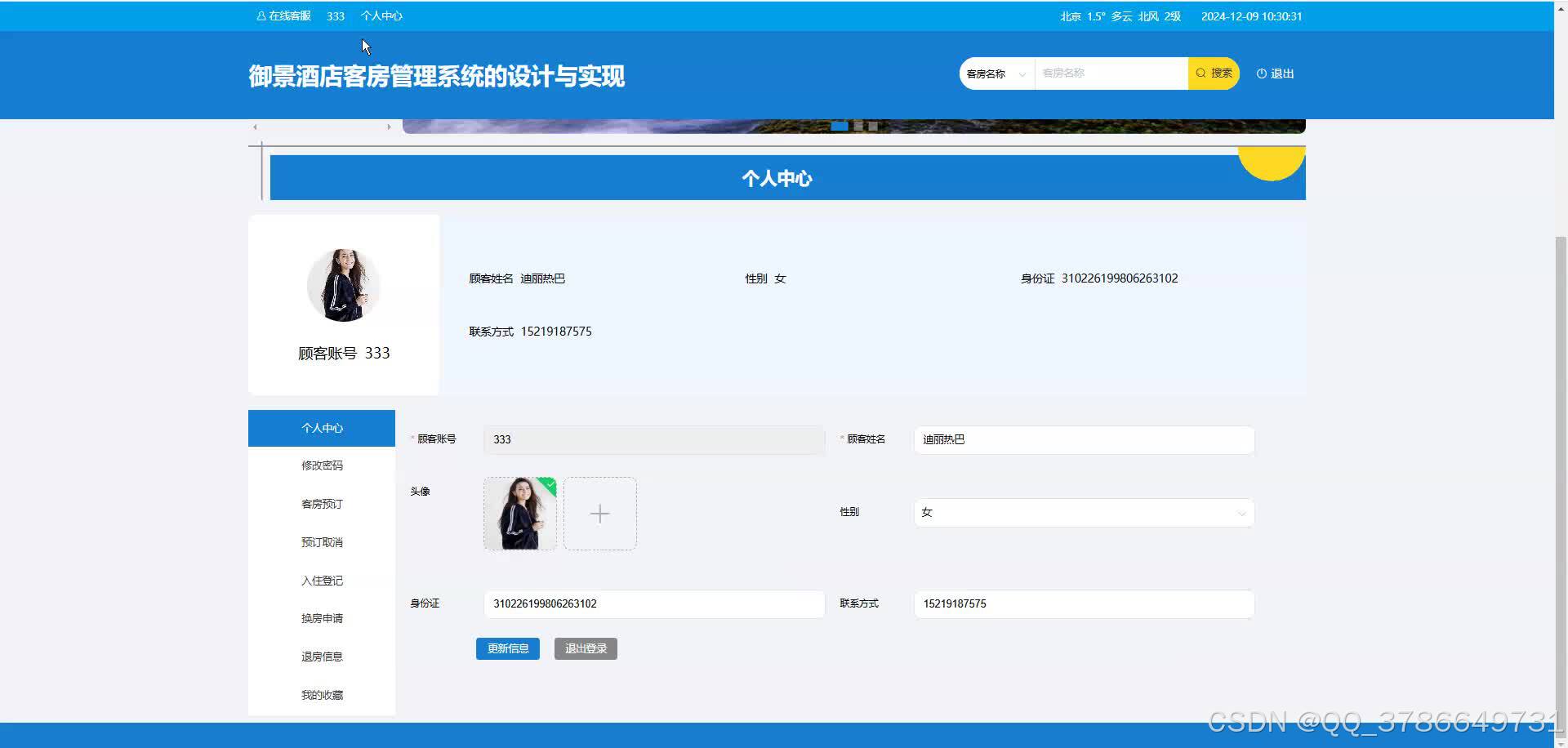This screenshot has width=1568, height=748.
Task: Click the round profile avatar picture
Action: 343,285
